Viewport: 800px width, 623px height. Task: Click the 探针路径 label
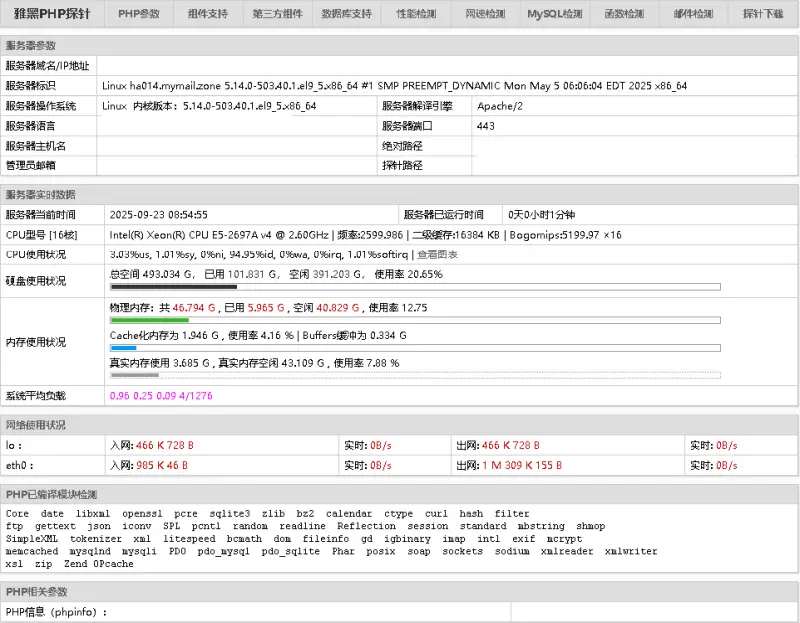[x=402, y=166]
